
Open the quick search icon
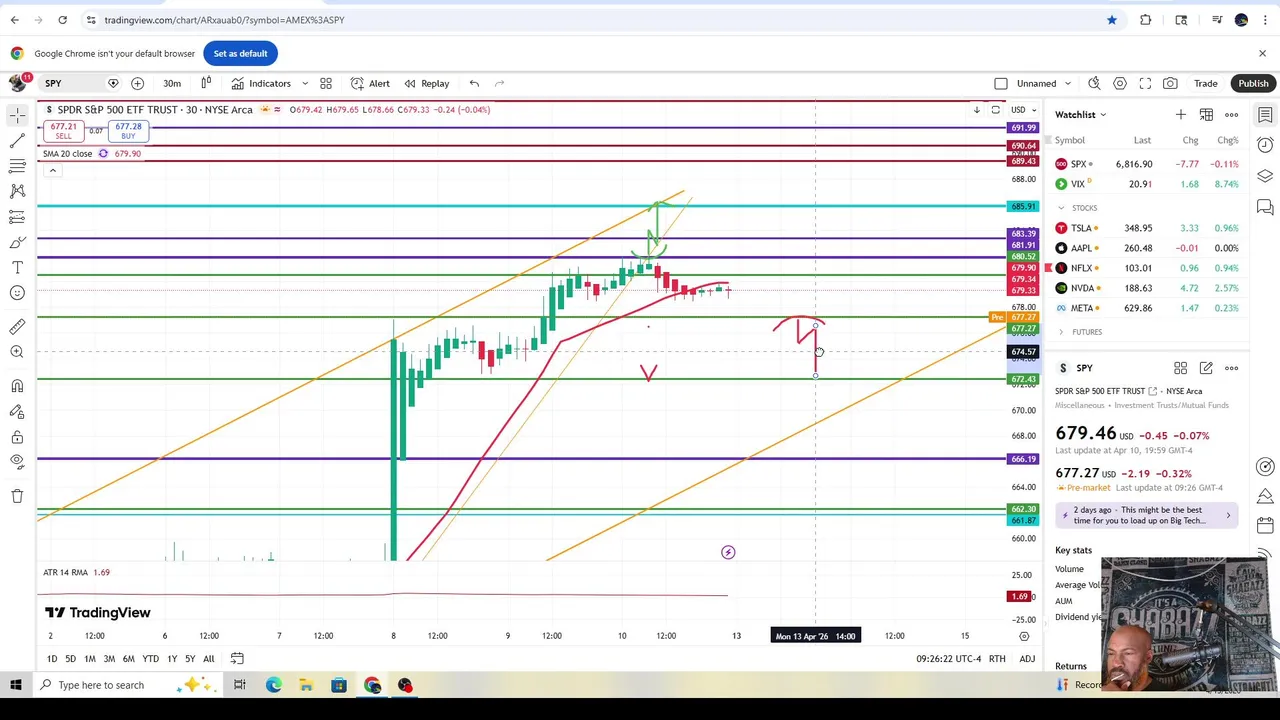1094,84
